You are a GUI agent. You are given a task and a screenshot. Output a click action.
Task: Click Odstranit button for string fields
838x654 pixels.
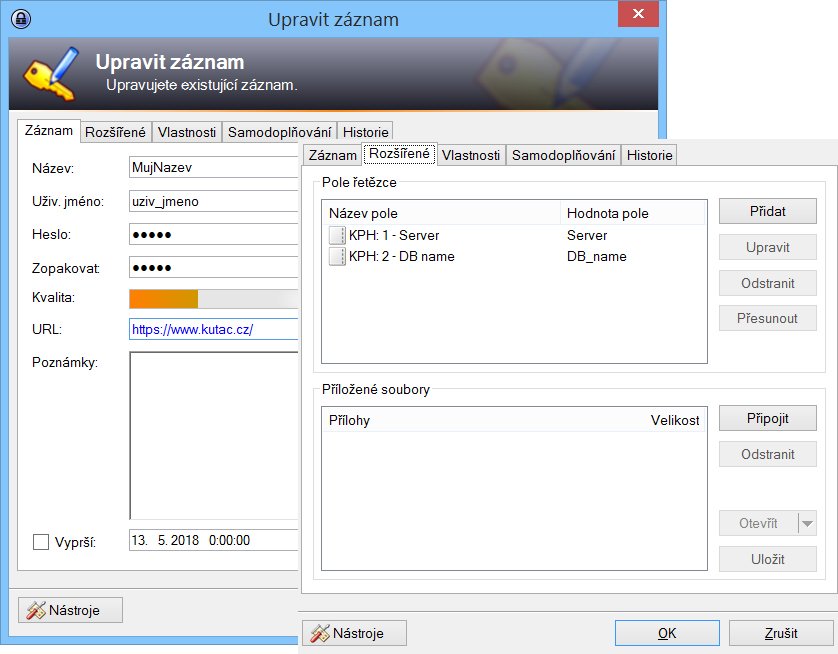tap(767, 283)
